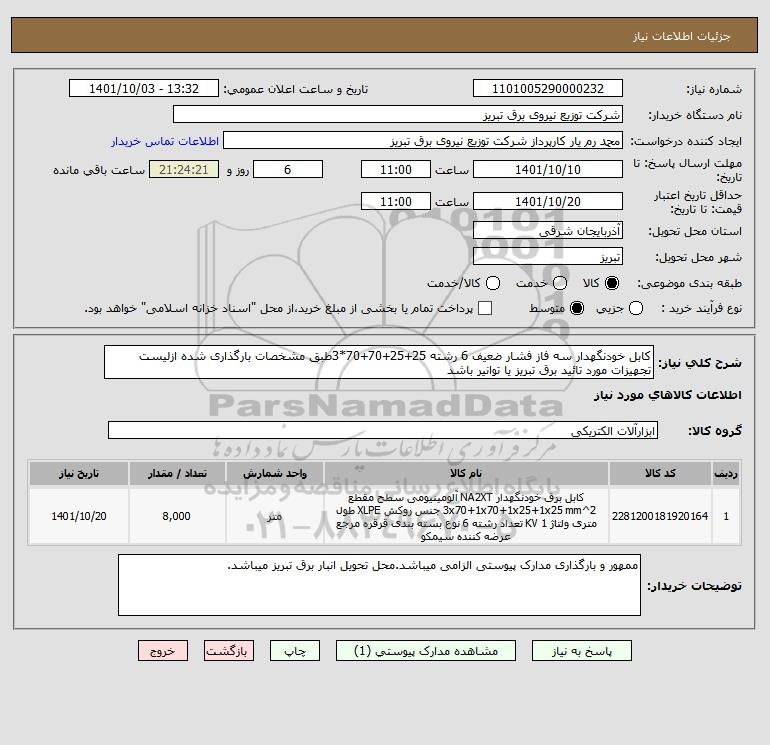This screenshot has width=770, height=745.
Task: Click the نام کالا column header
Action: tap(466, 473)
